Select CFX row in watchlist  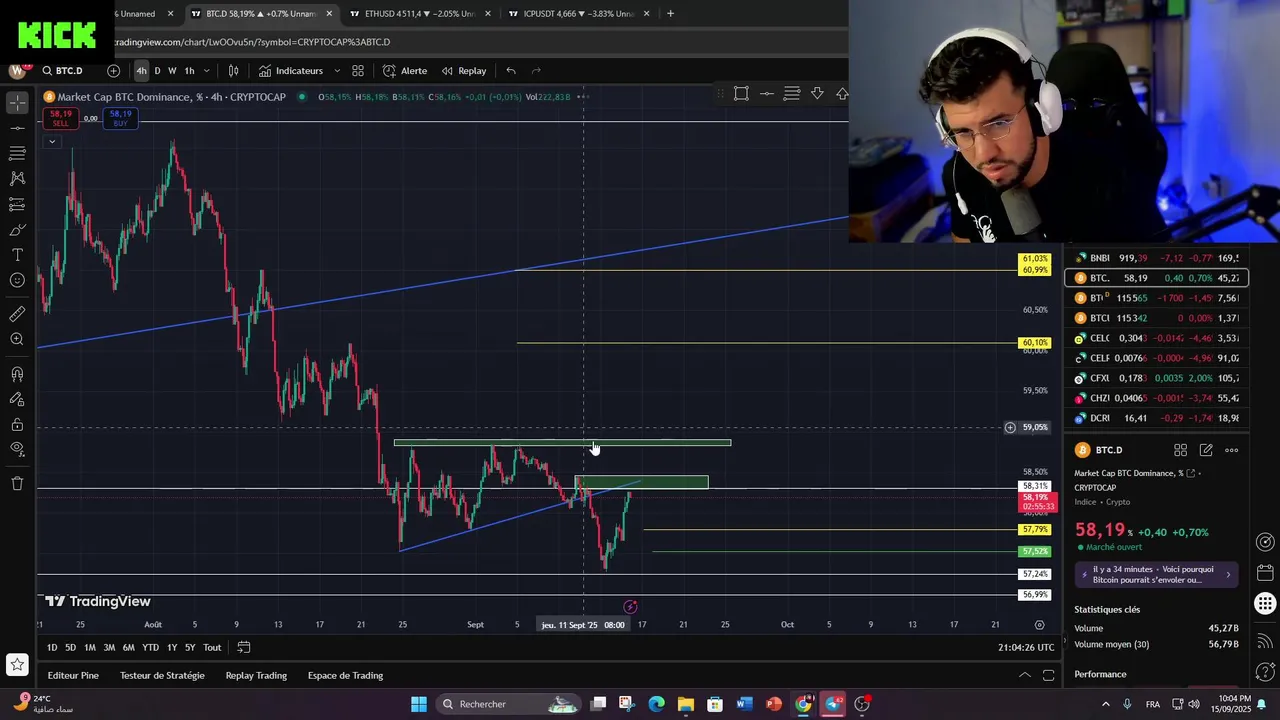(1156, 378)
